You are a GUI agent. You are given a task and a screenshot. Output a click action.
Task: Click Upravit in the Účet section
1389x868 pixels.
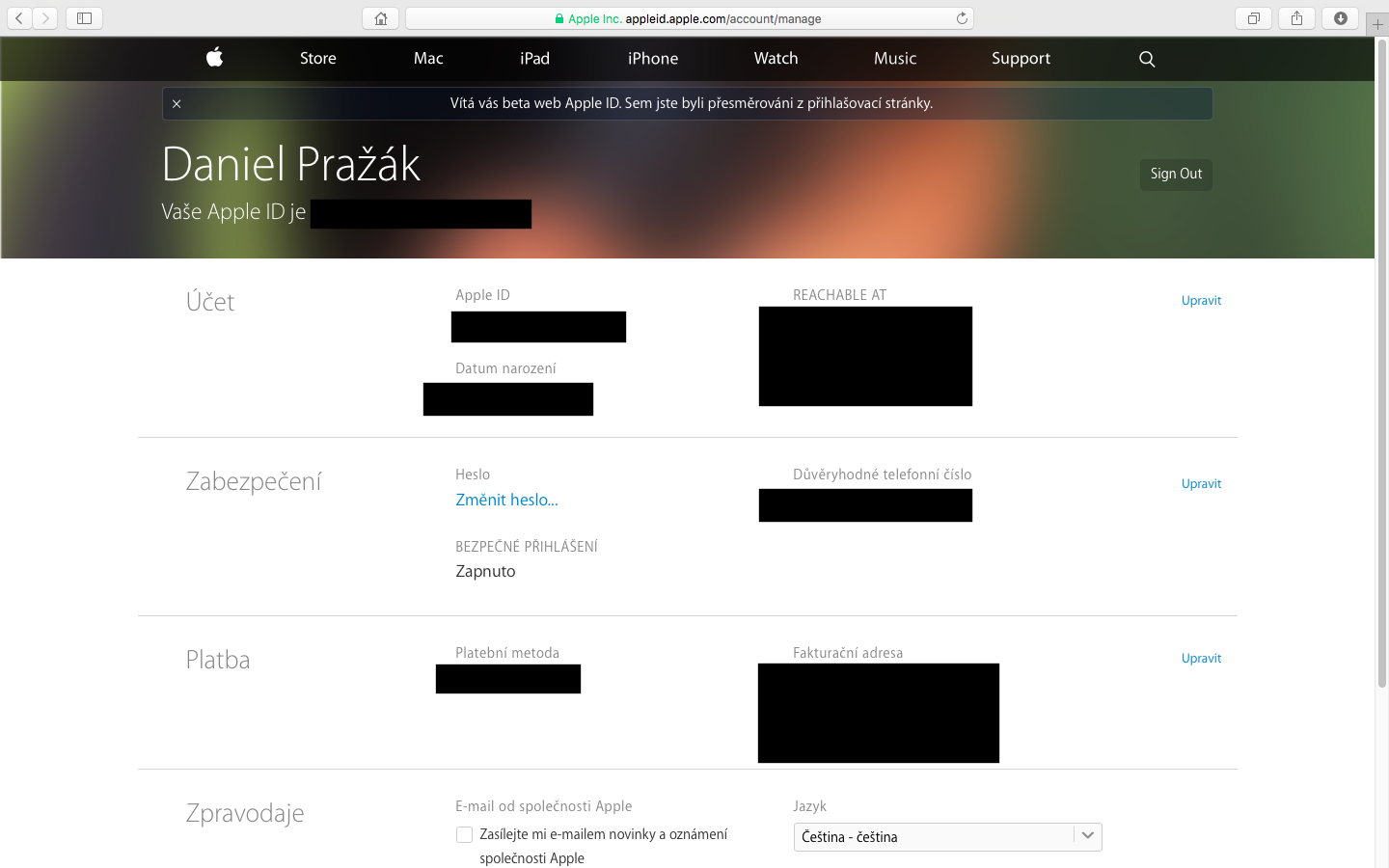coord(1201,300)
